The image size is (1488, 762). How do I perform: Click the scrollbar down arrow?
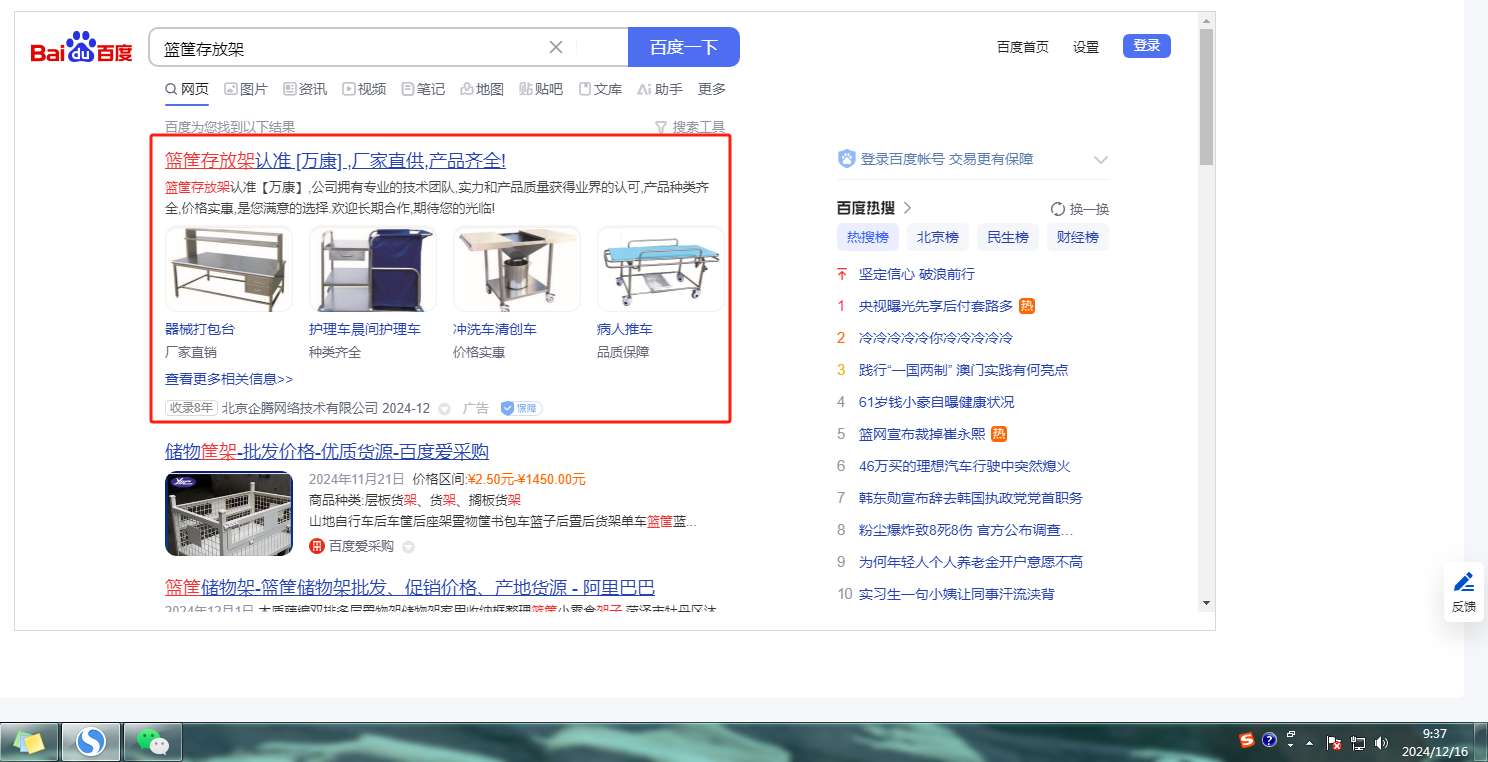[1206, 603]
